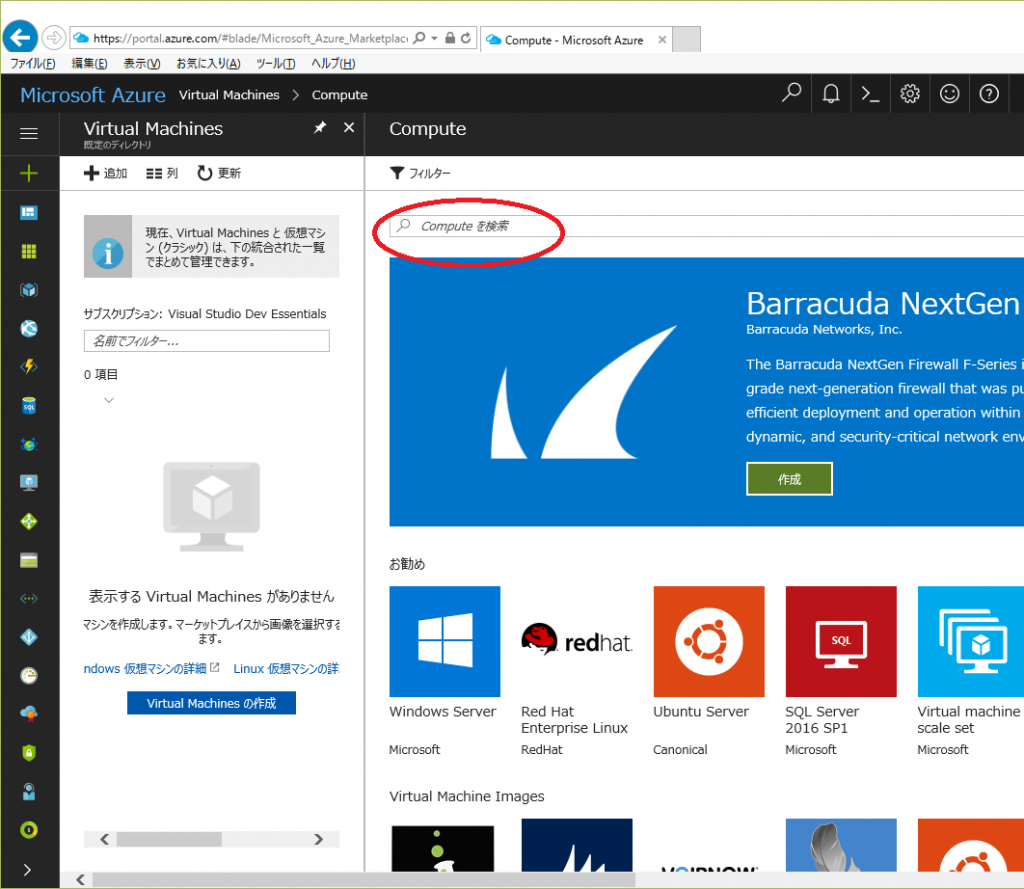Close the Compute - Microsoft Azure tab
The width and height of the screenshot is (1024, 889).
pos(662,40)
